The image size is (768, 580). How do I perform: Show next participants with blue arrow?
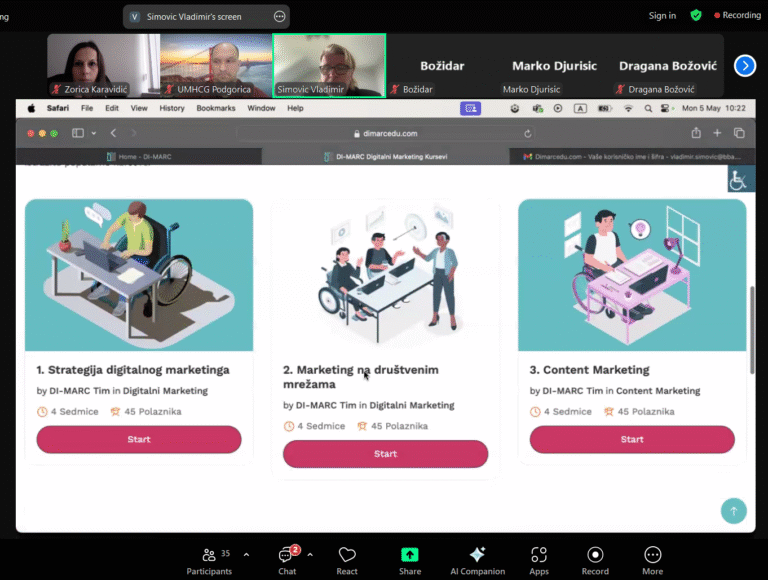745,65
